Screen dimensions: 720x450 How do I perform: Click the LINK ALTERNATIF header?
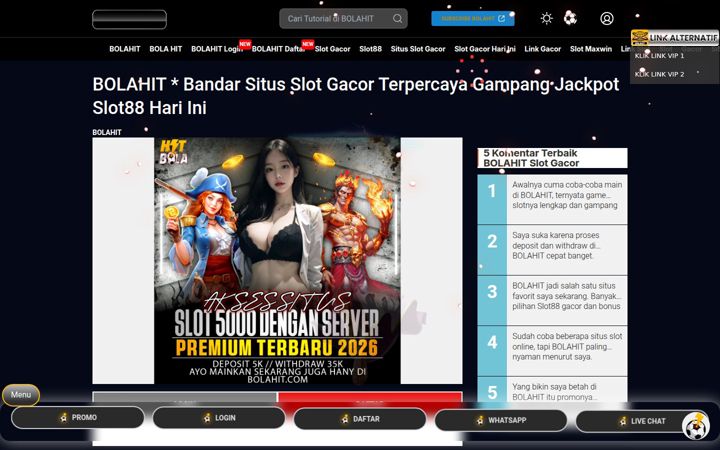click(x=675, y=38)
